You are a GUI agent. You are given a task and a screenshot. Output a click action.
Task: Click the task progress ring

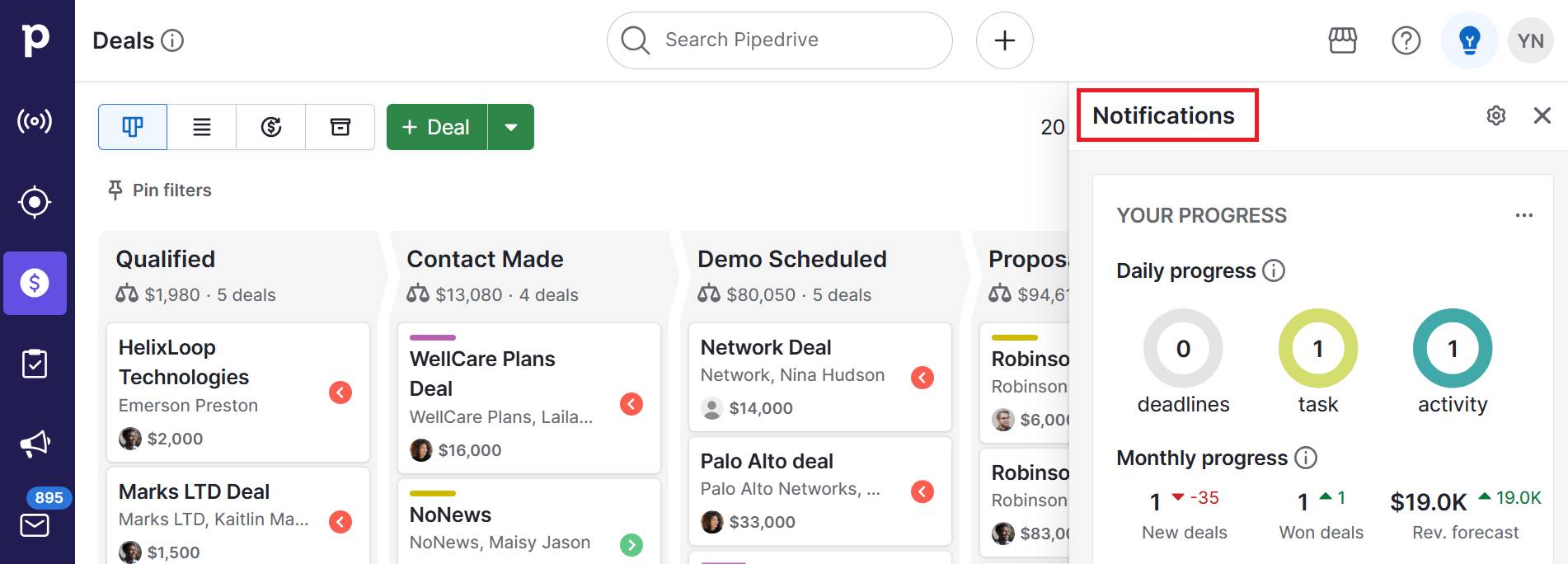point(1318,349)
